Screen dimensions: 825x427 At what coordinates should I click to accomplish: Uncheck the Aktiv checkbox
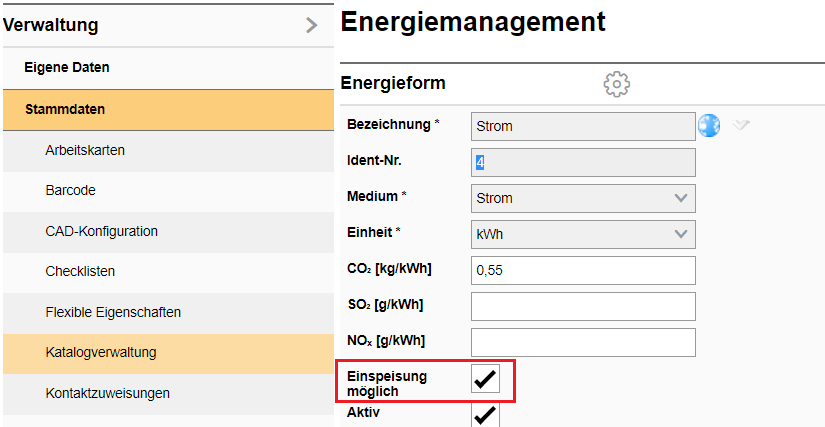pos(485,415)
